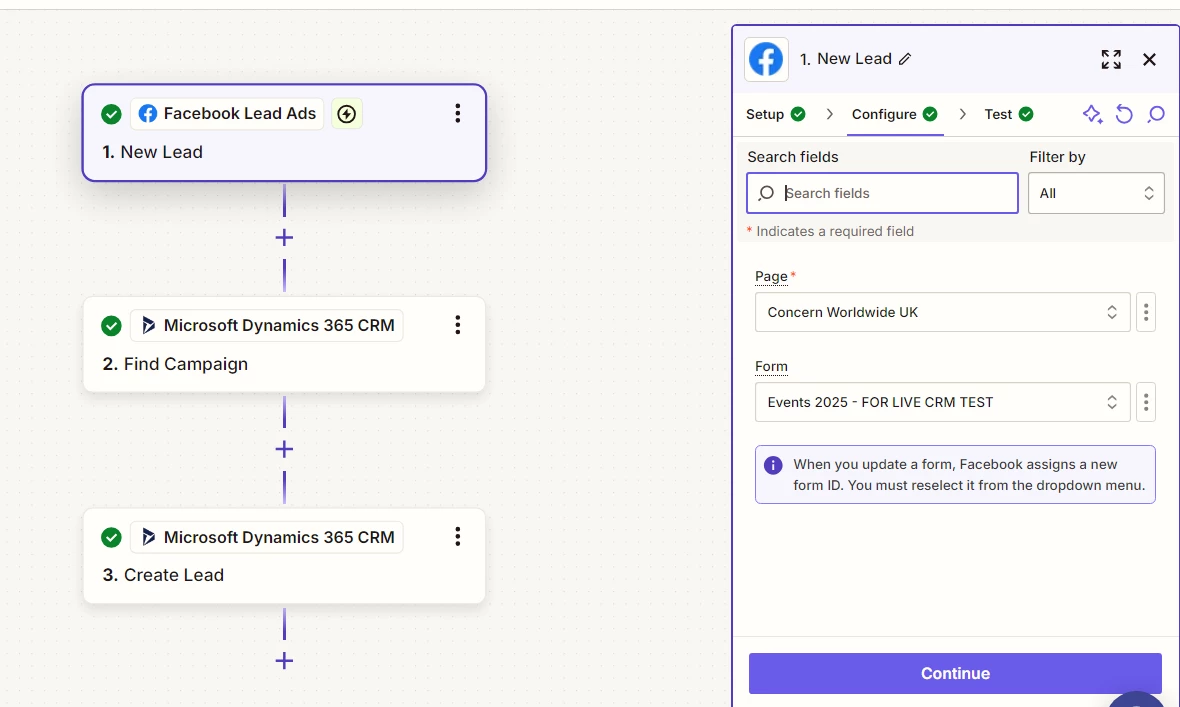Select the '3. Create Lead' step card
This screenshot has width=1180, height=707.
coord(284,556)
